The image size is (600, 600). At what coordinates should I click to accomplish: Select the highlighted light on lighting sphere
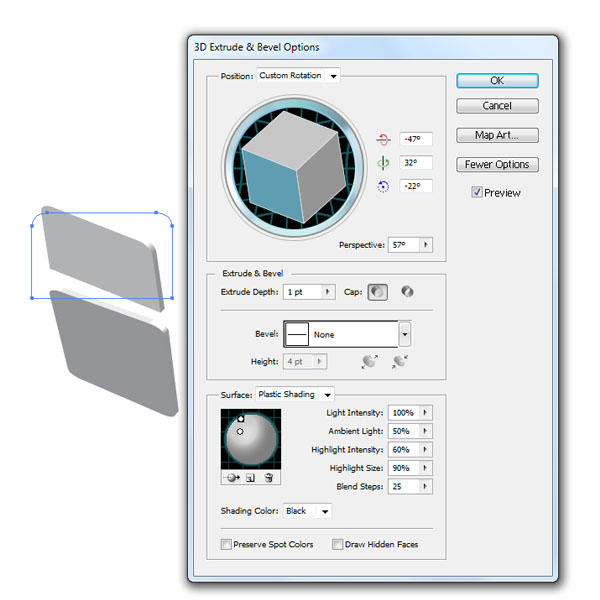[241, 419]
